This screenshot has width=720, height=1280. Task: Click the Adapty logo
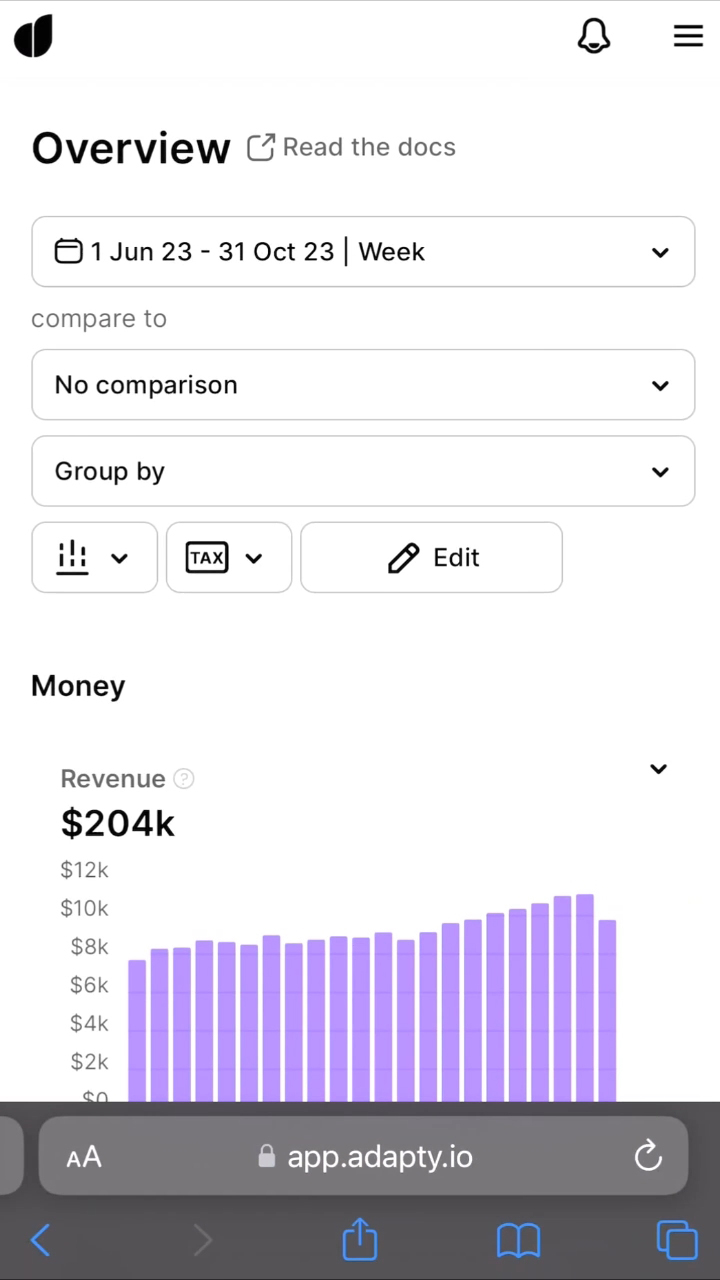coord(33,37)
